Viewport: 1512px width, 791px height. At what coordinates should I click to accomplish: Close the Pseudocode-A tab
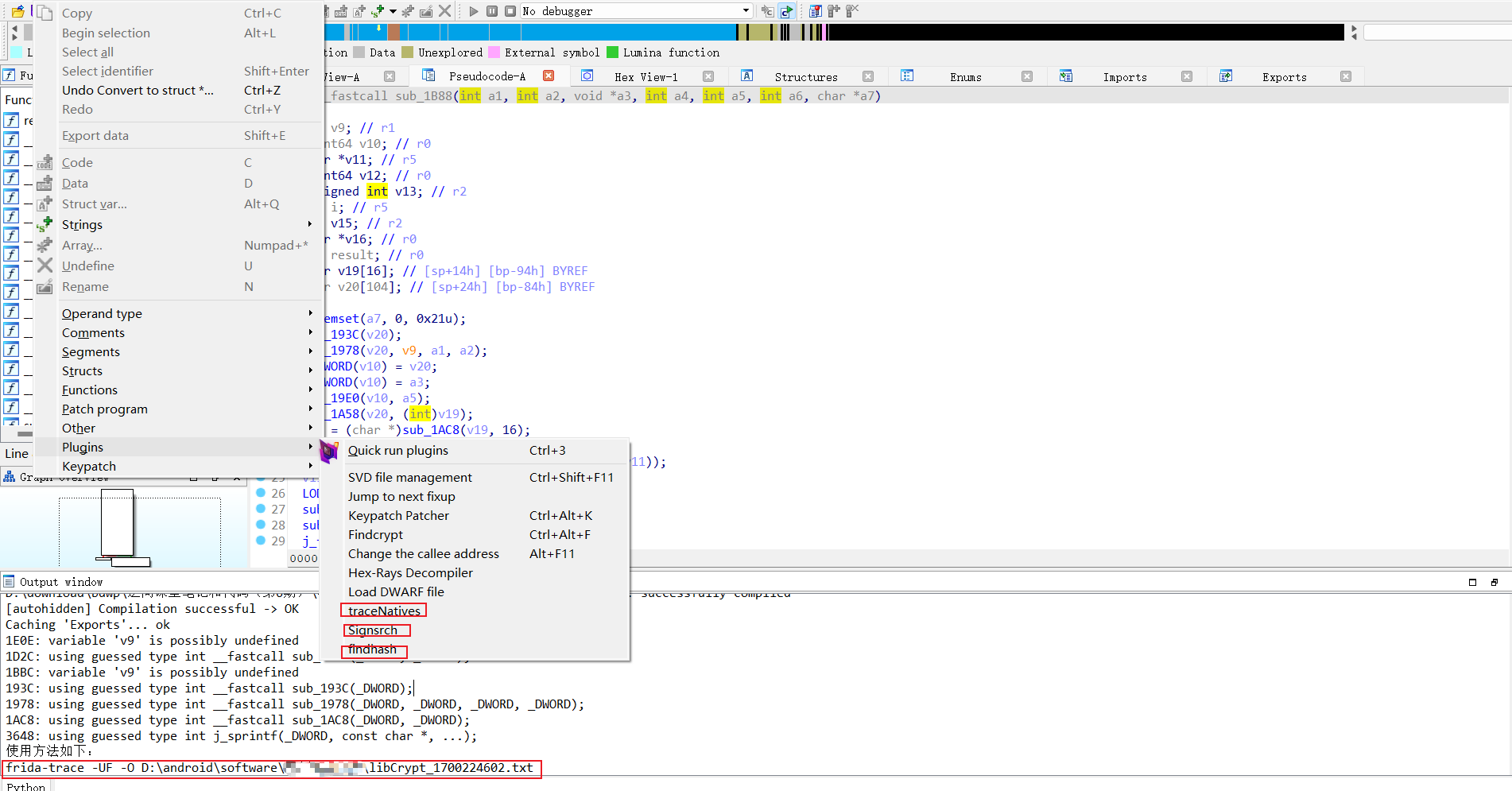click(549, 76)
